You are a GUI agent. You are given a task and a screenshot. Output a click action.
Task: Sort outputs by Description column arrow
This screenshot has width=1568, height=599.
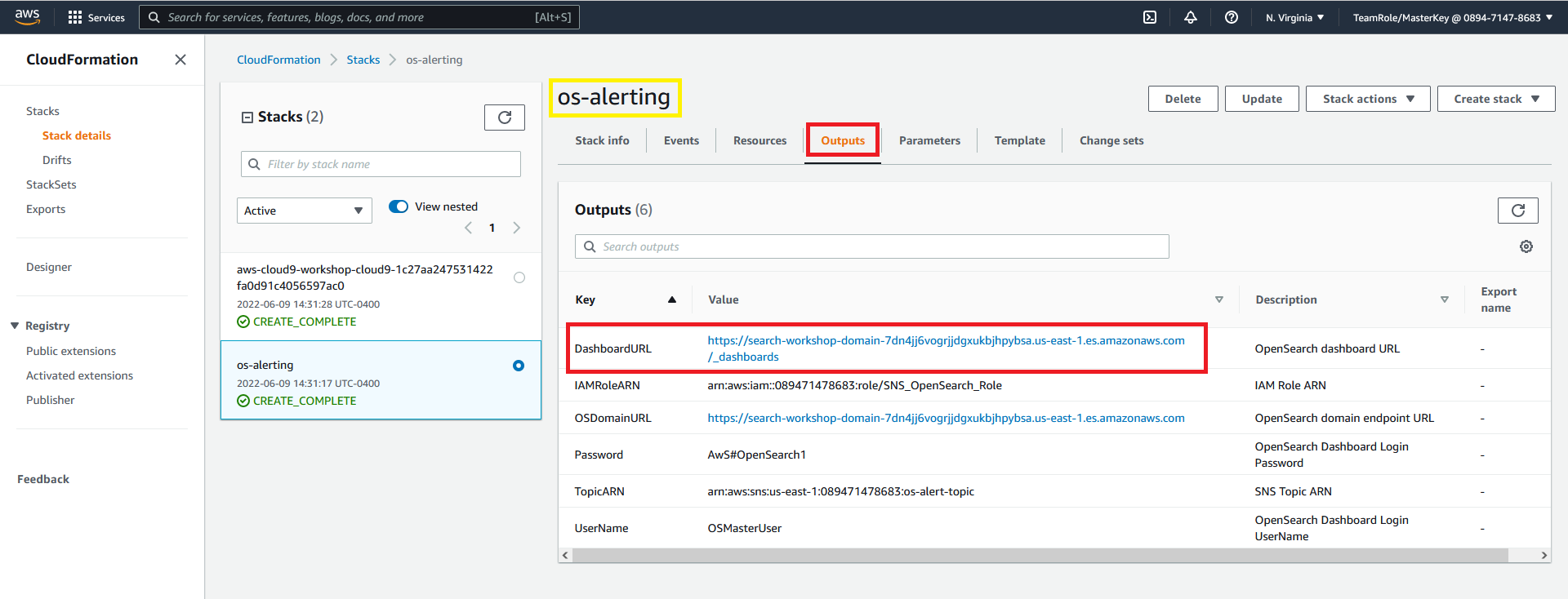(1445, 299)
